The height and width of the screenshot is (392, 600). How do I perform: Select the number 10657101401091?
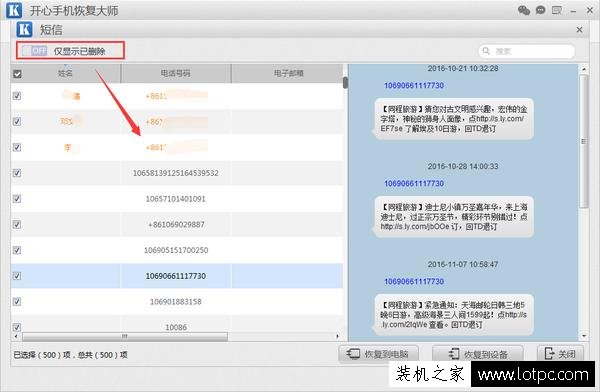(176, 199)
